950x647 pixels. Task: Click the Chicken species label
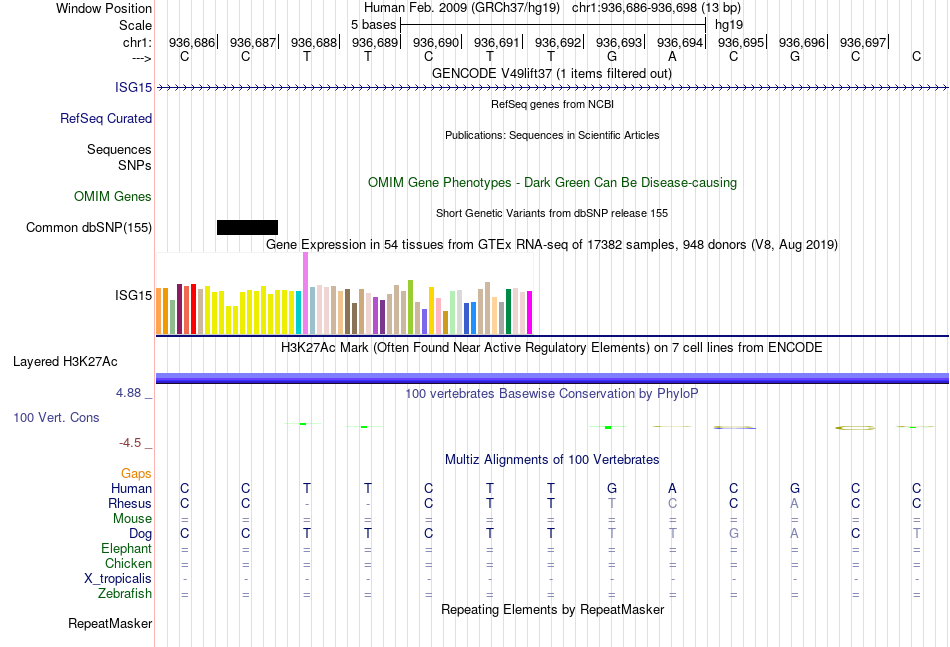(x=128, y=563)
